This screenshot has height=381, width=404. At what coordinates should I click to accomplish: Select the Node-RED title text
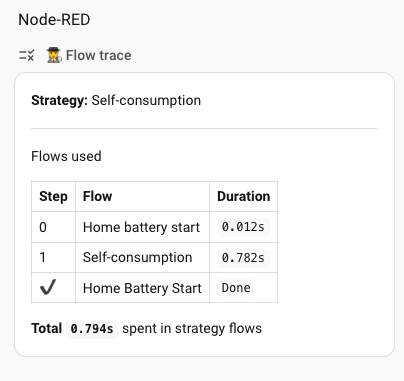[x=54, y=20]
